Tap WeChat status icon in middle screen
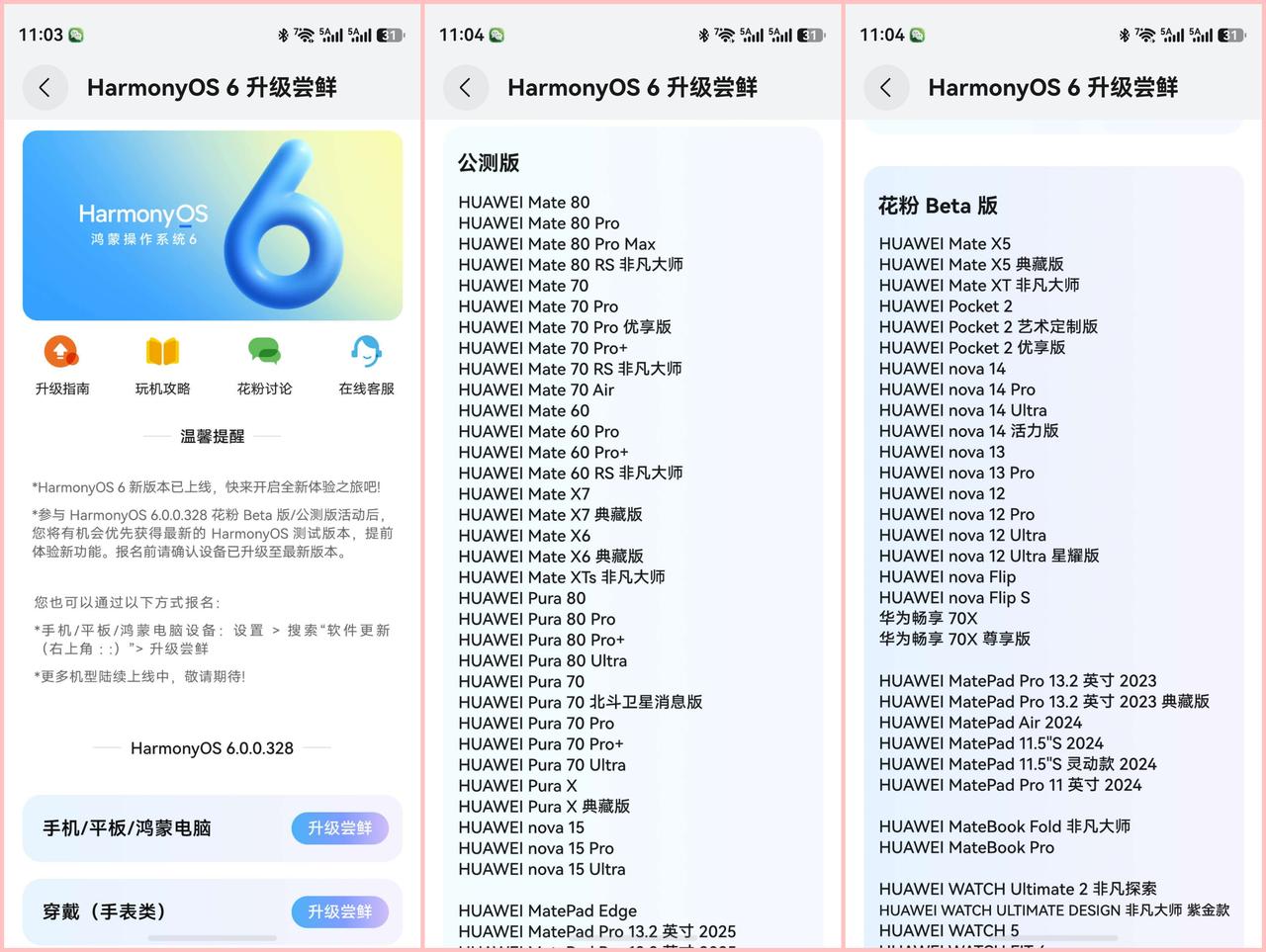The width and height of the screenshot is (1266, 952). 497,35
